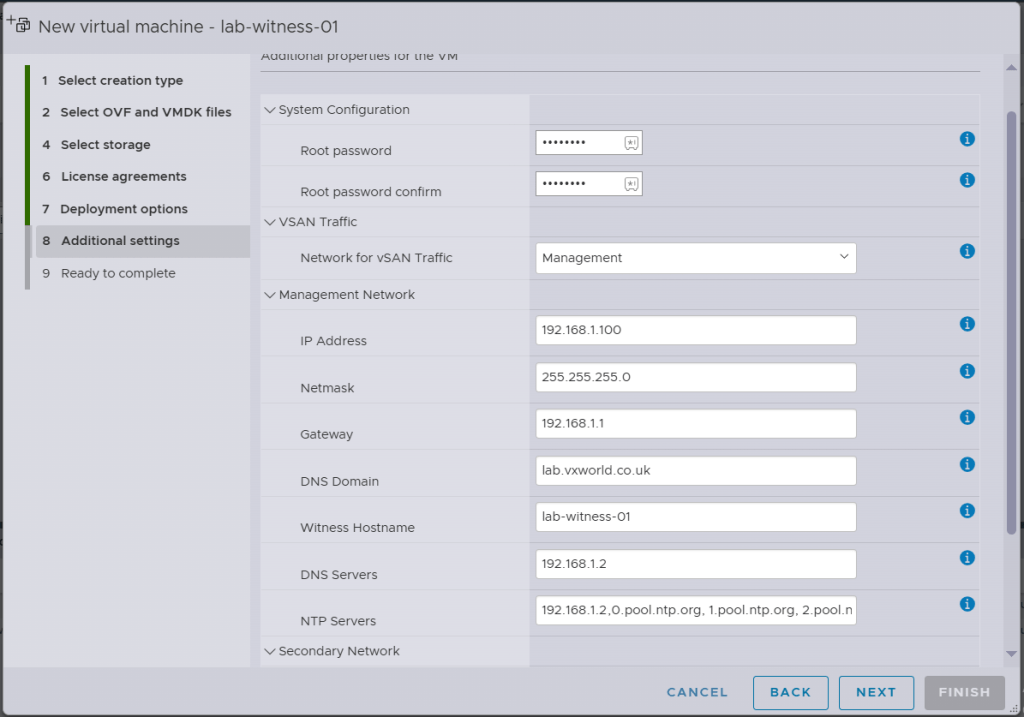Click info icon next to NTP Servers

[x=967, y=604]
